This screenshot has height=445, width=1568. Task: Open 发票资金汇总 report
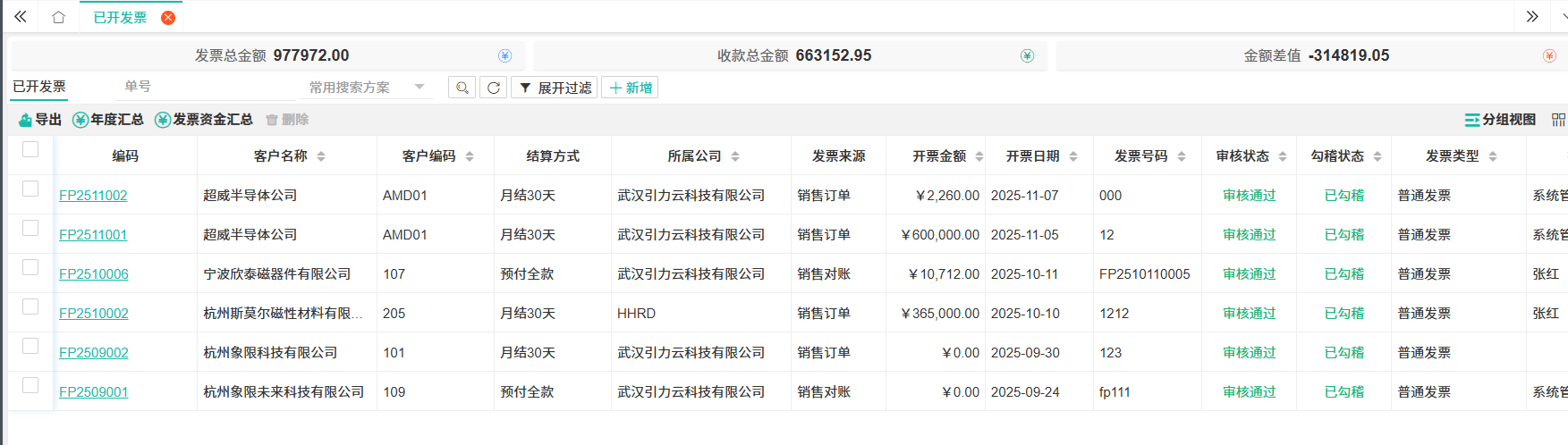pyautogui.click(x=204, y=120)
